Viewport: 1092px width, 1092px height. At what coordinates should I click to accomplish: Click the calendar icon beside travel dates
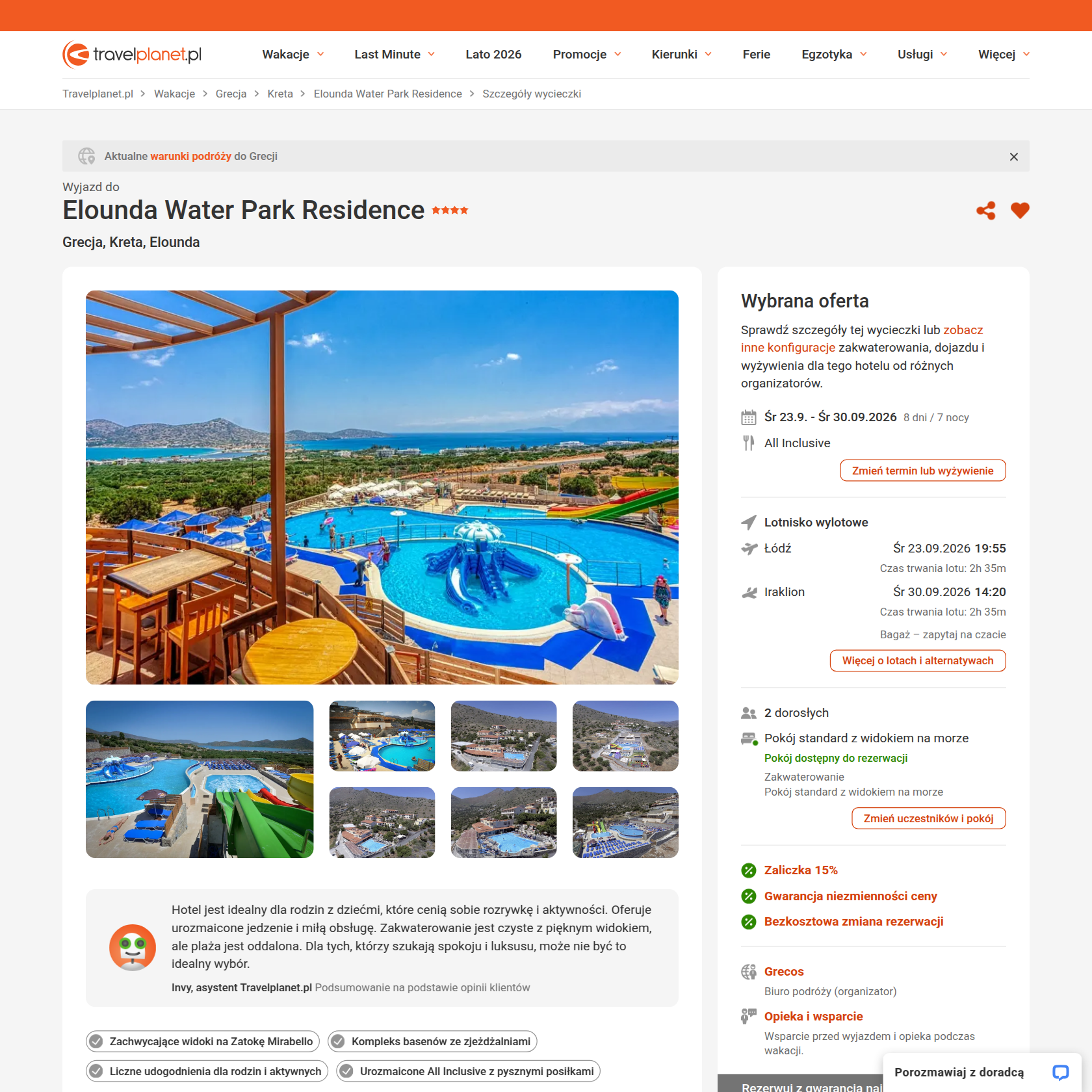tap(749, 417)
